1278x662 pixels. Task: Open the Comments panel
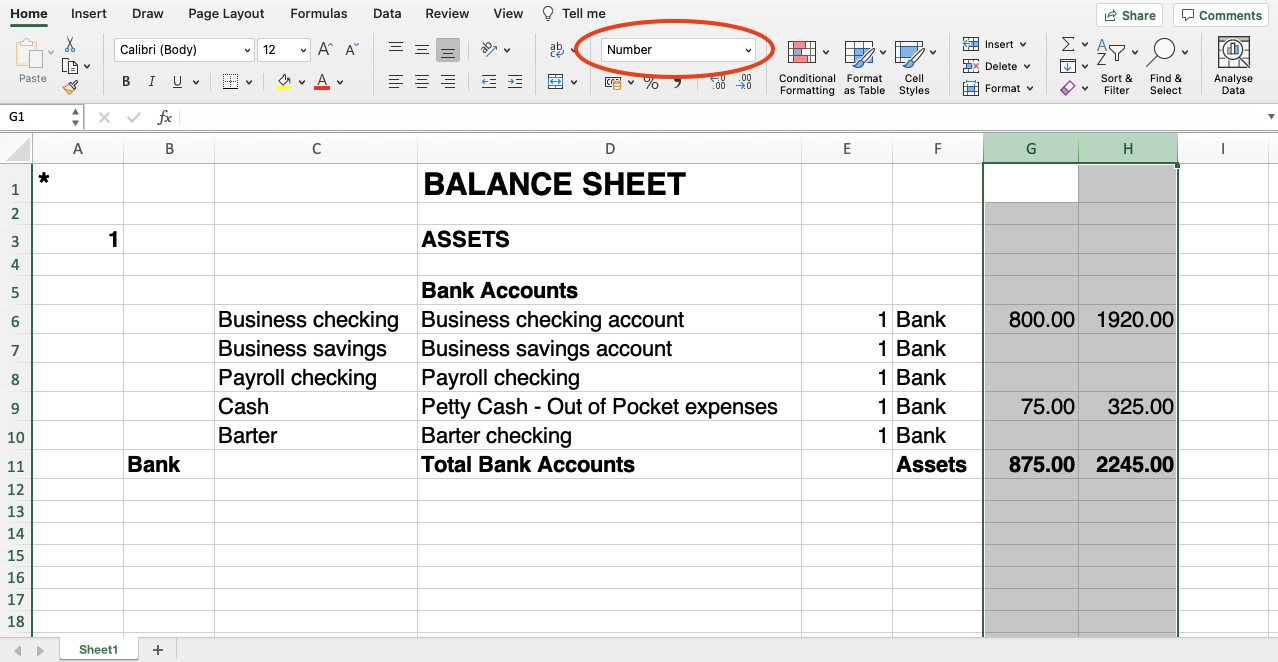[x=1220, y=15]
